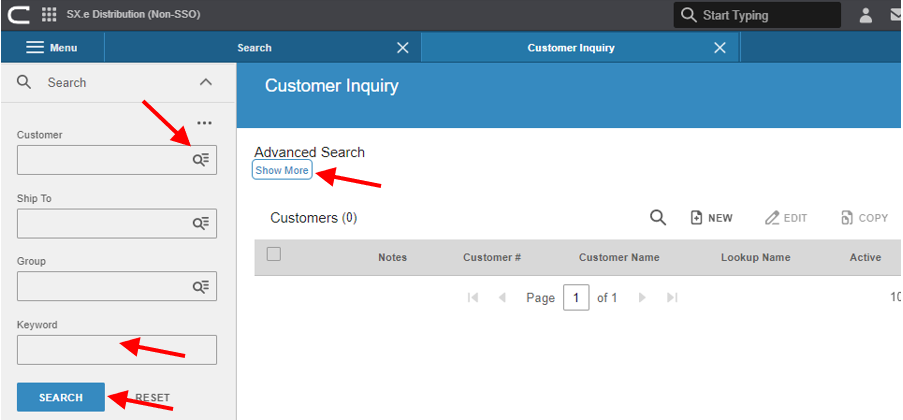
Task: Click into the Ship To field
Action: click(x=117, y=224)
